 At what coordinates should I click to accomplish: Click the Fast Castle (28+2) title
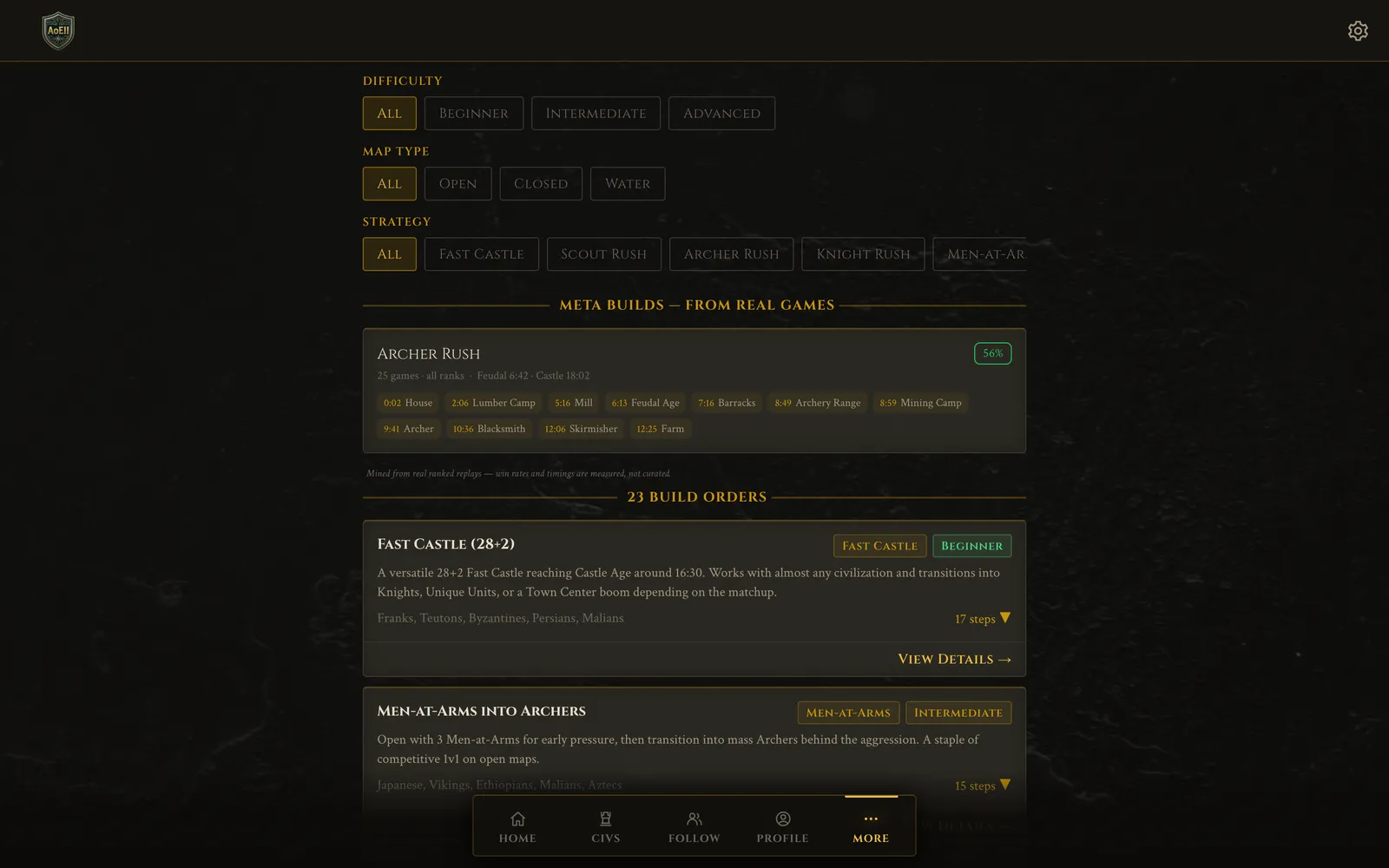445,544
